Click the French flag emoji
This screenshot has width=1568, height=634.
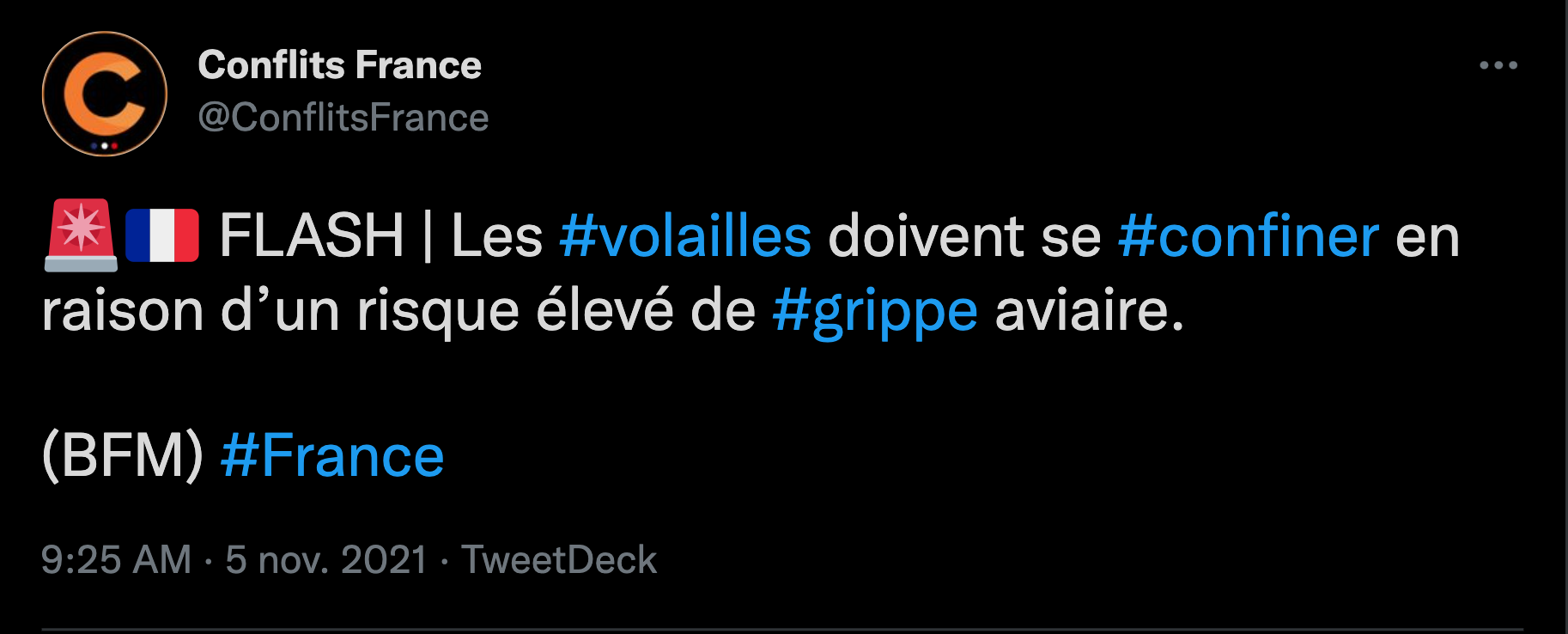[x=162, y=235]
